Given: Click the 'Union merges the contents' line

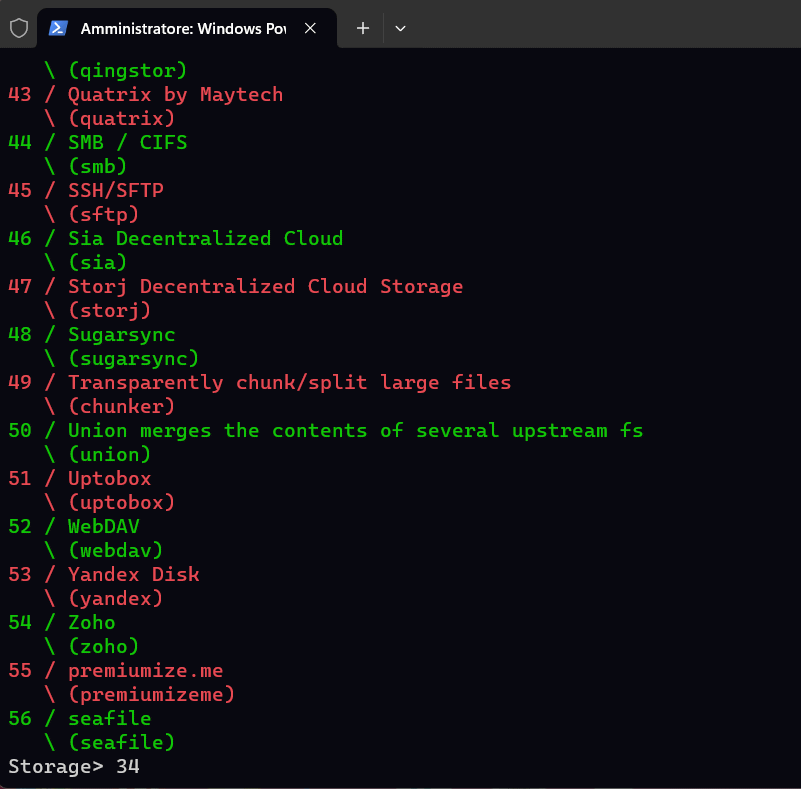Looking at the screenshot, I should click(x=355, y=431).
